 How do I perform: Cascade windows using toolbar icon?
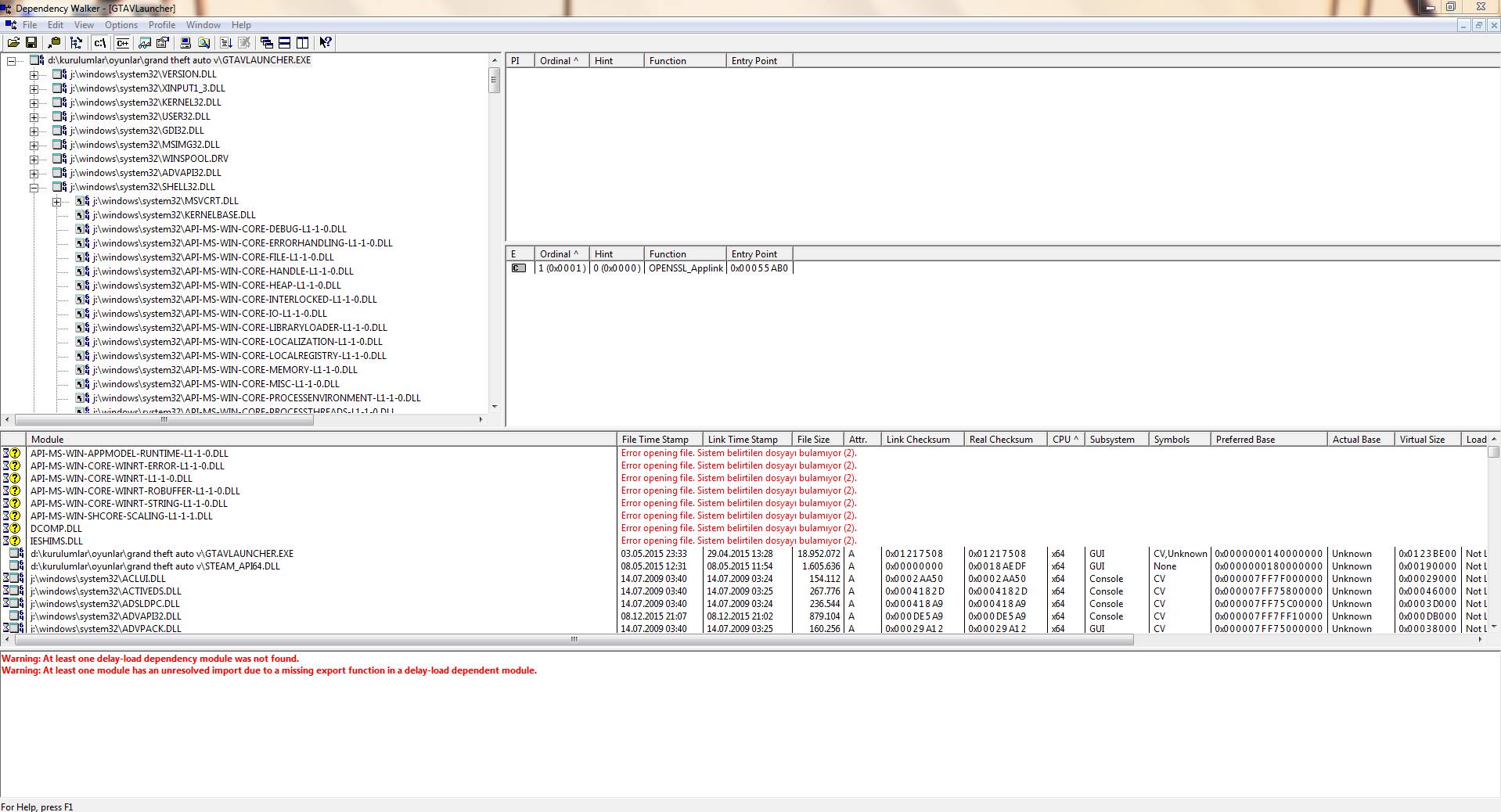[267, 43]
